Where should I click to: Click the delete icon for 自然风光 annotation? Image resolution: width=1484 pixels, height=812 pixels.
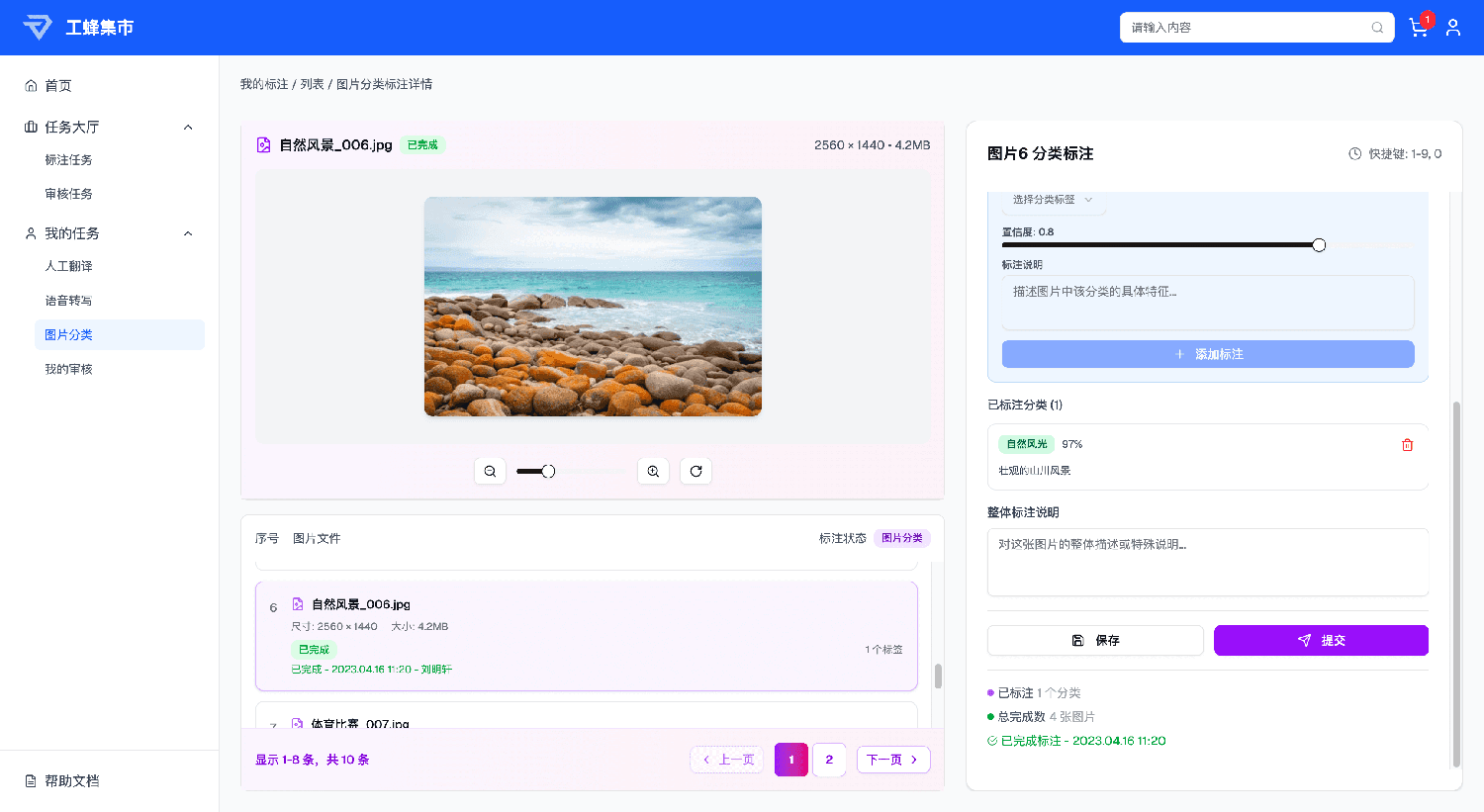(x=1407, y=444)
